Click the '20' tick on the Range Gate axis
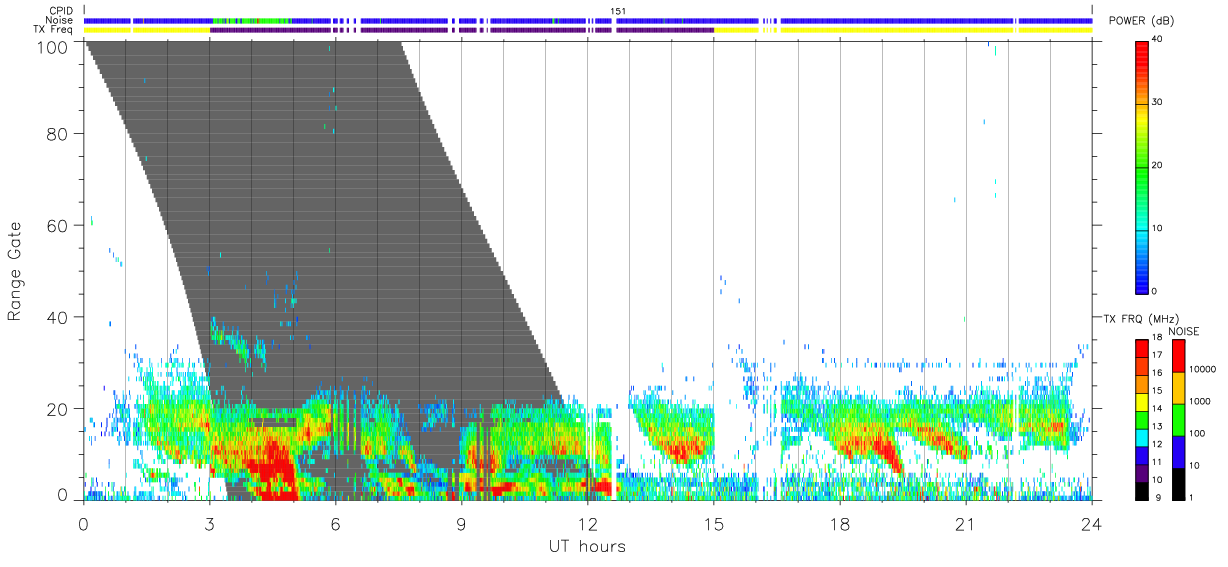 (56, 409)
